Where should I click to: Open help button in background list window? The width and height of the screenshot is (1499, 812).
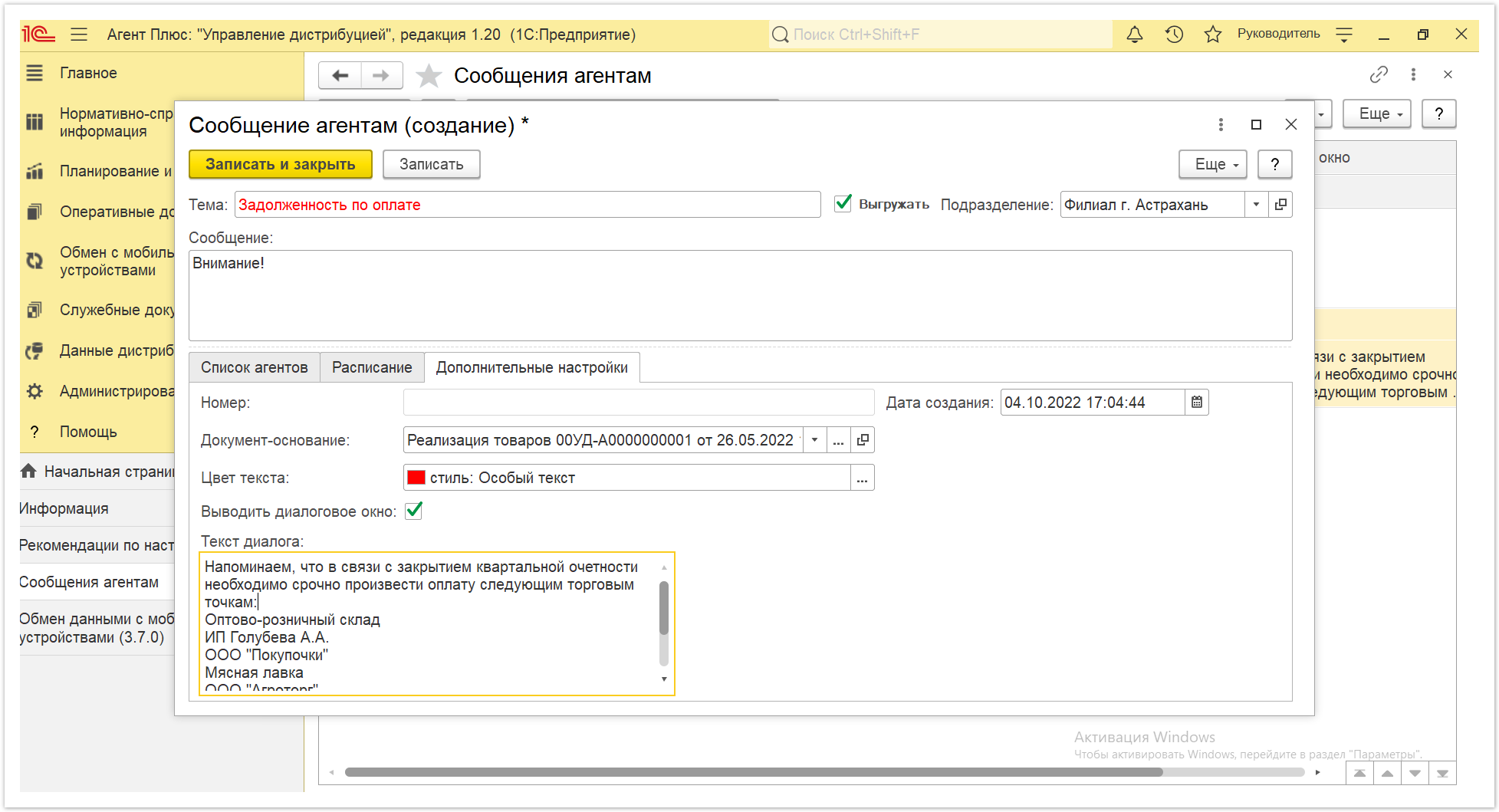(1439, 113)
